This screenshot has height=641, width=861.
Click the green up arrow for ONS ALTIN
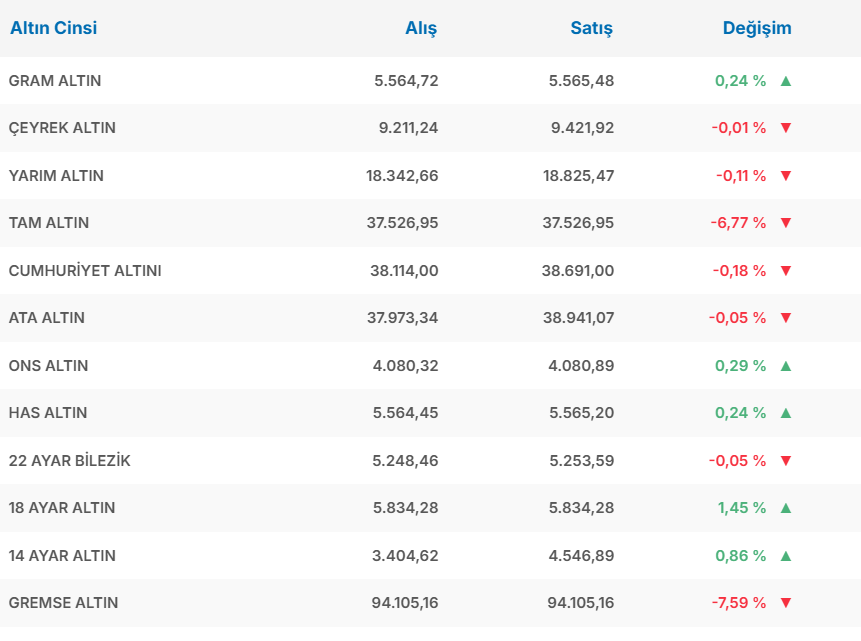tap(785, 366)
